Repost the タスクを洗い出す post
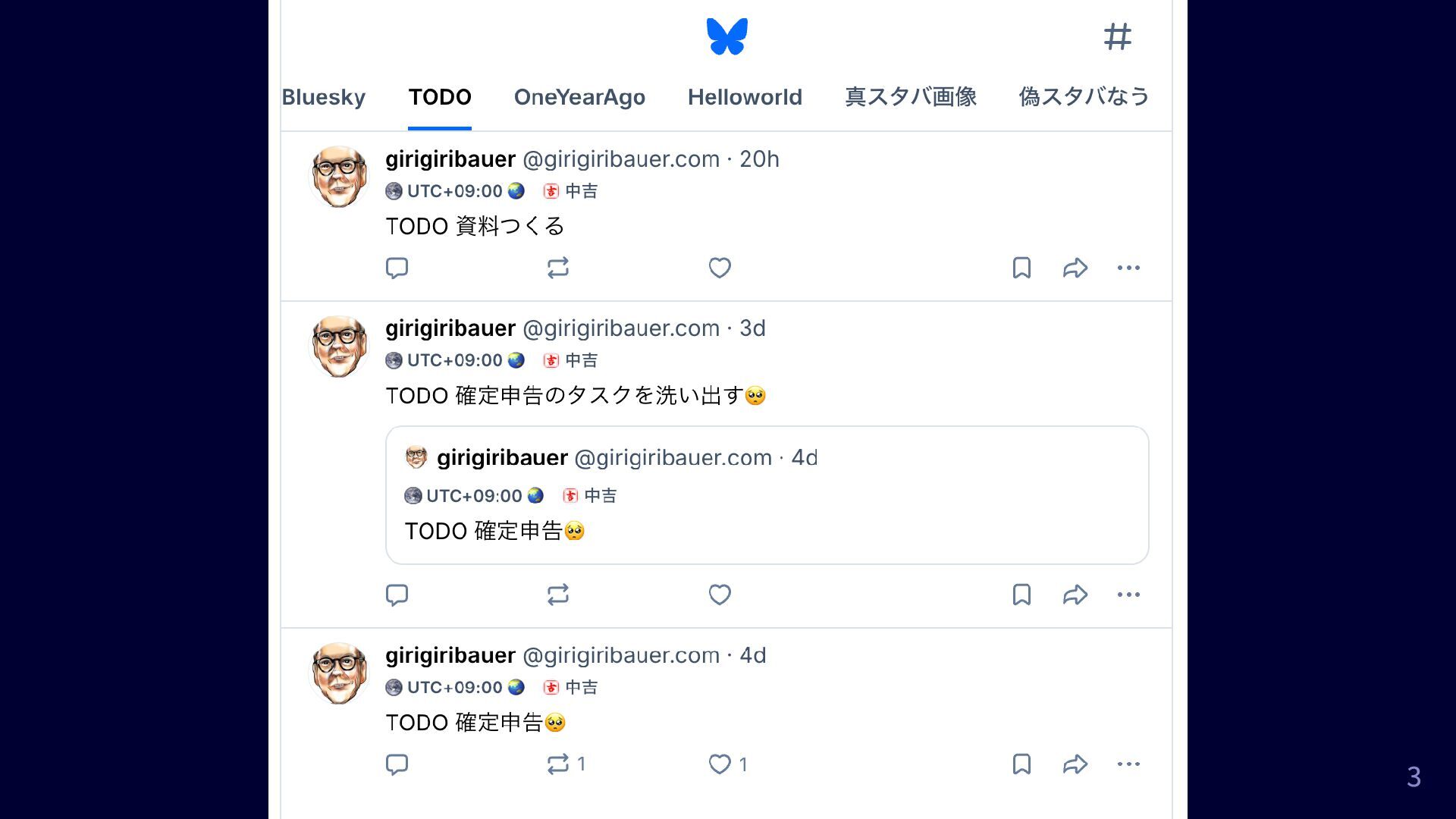The image size is (1456, 819). pyautogui.click(x=558, y=595)
